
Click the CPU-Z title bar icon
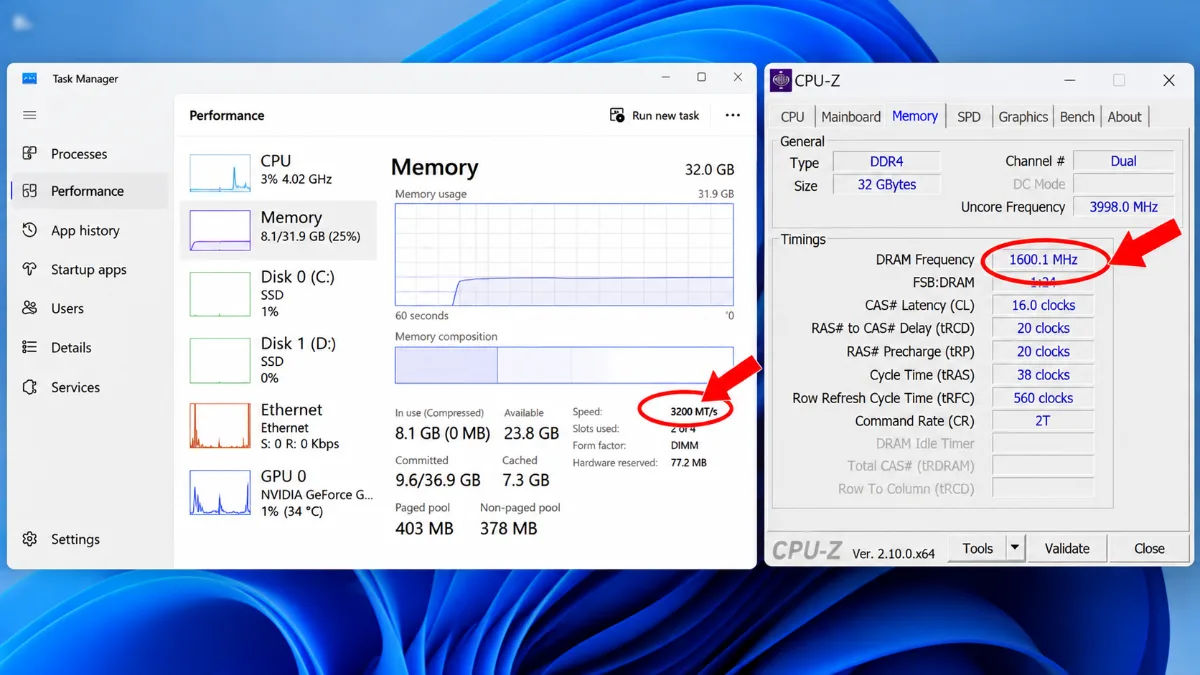(780, 80)
